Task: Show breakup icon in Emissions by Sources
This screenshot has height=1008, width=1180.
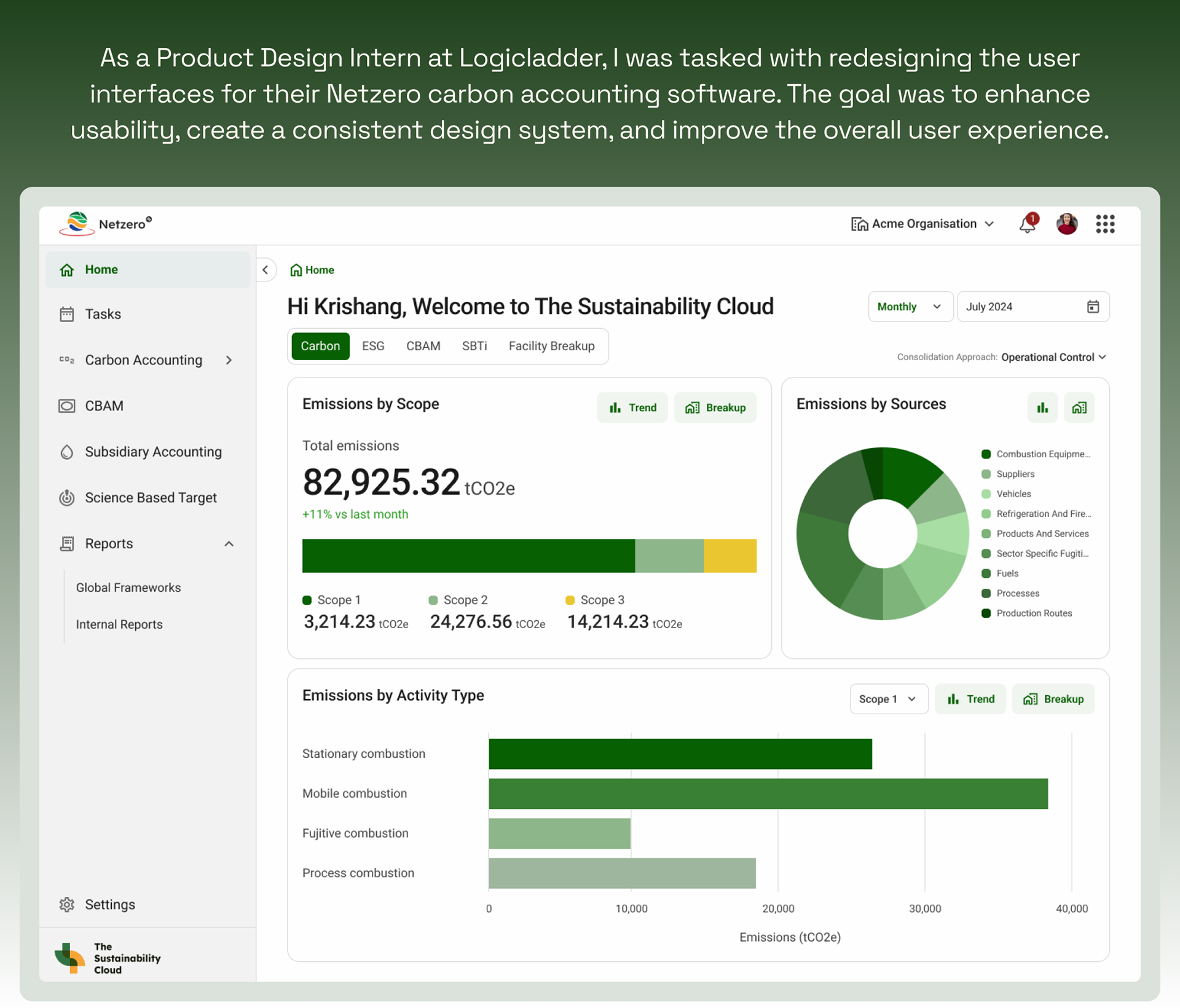Action: coord(1079,408)
